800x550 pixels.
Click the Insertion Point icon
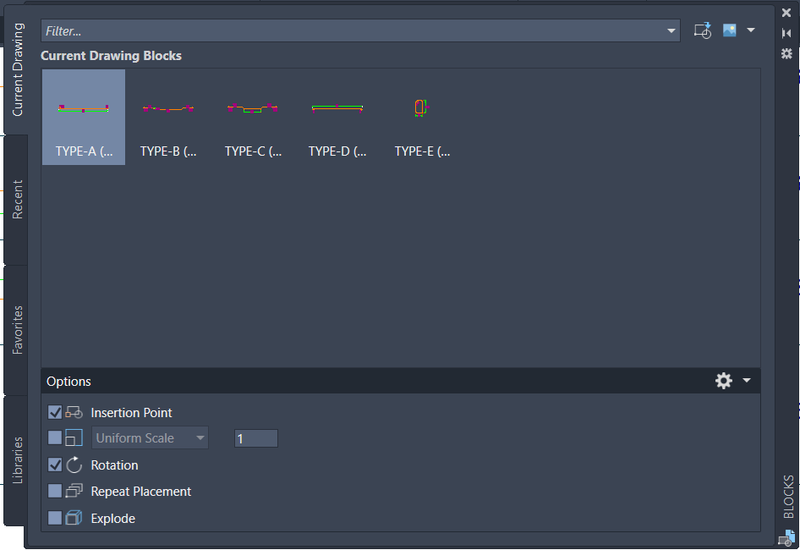click(74, 412)
